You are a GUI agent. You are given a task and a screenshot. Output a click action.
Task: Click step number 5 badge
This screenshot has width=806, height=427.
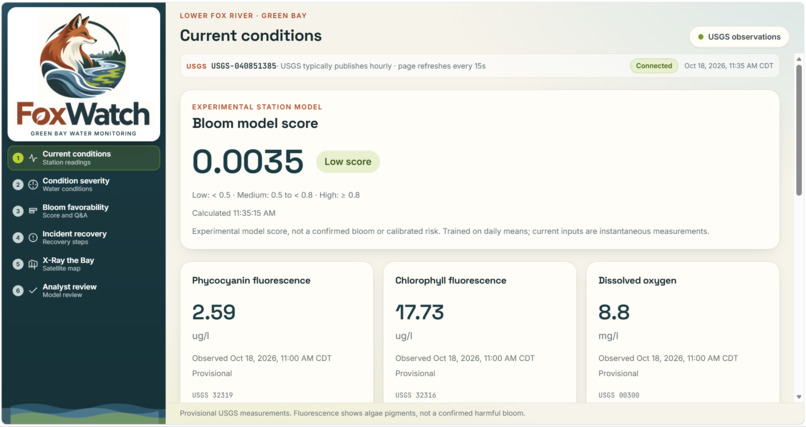[18, 264]
